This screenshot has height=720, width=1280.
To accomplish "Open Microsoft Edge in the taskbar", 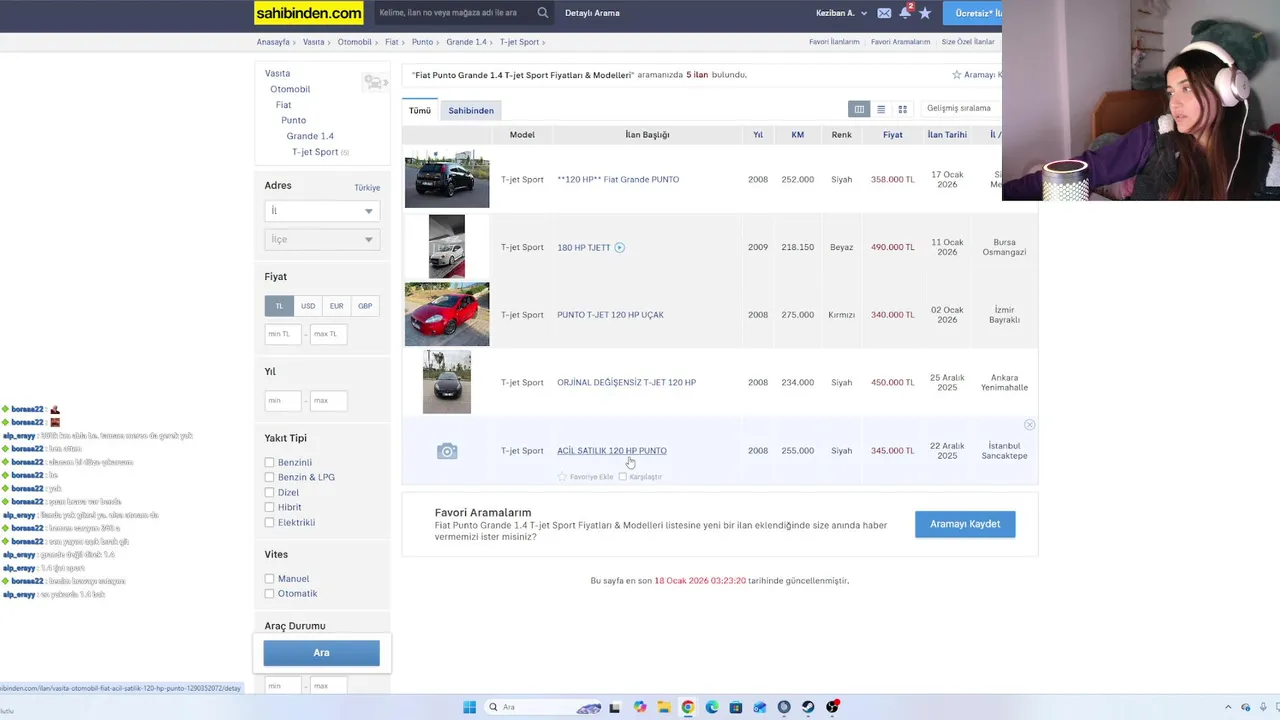I will click(x=712, y=707).
